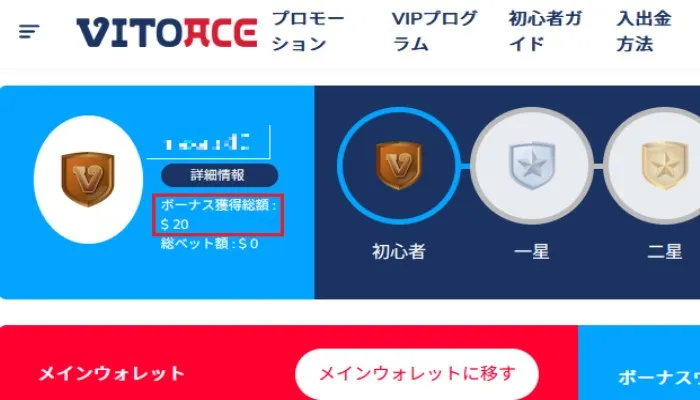Click the ボーナス獲得総額 $20 text

(x=218, y=215)
